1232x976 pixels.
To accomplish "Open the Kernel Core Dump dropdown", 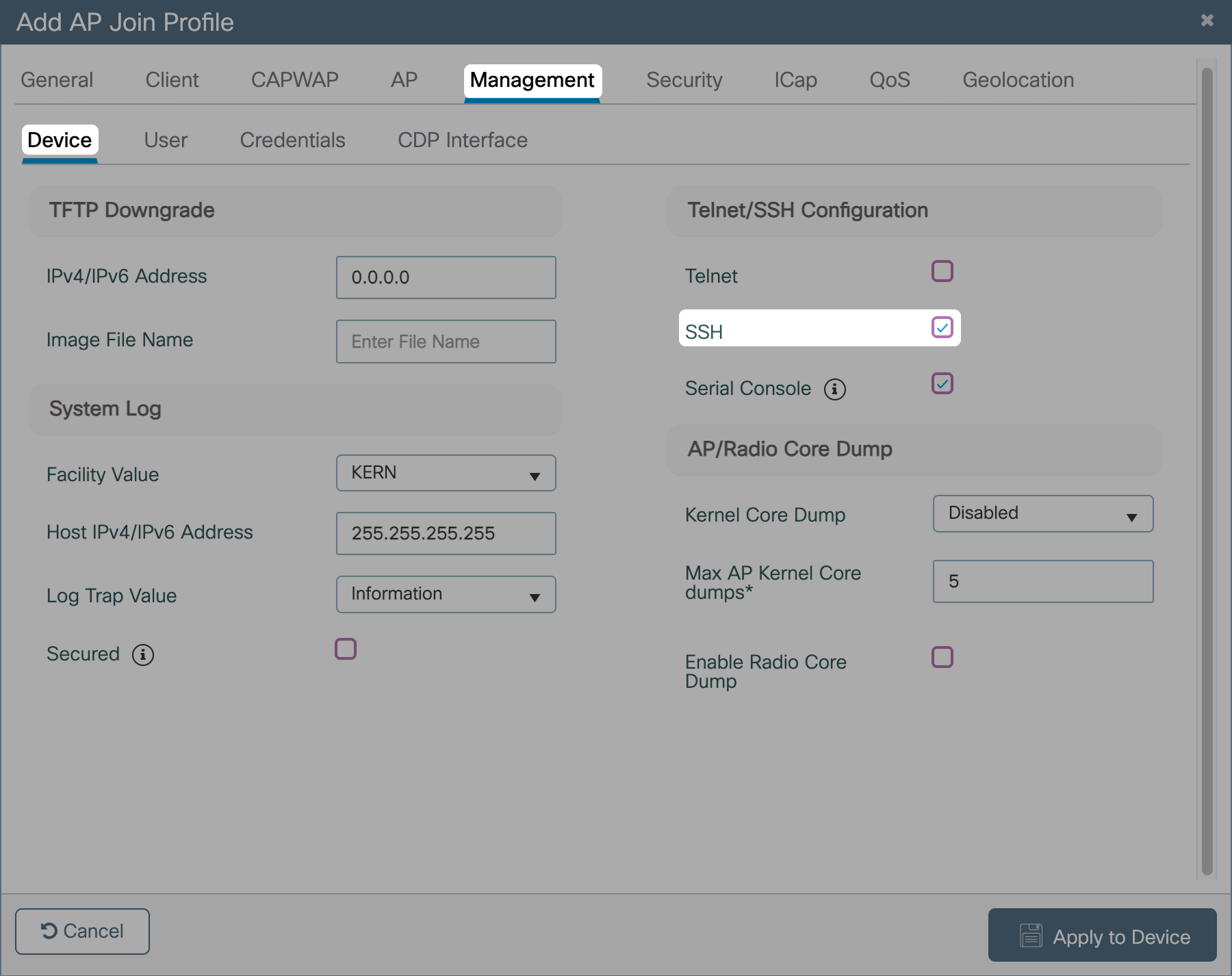I will tap(1042, 513).
